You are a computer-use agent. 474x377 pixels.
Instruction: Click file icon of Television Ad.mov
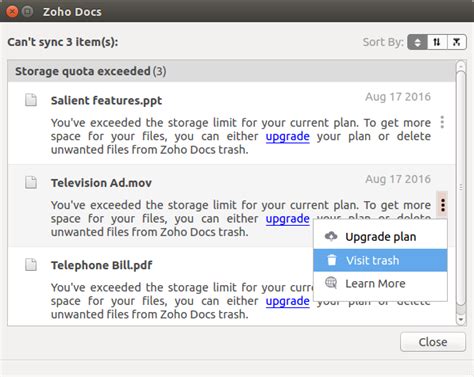31,182
